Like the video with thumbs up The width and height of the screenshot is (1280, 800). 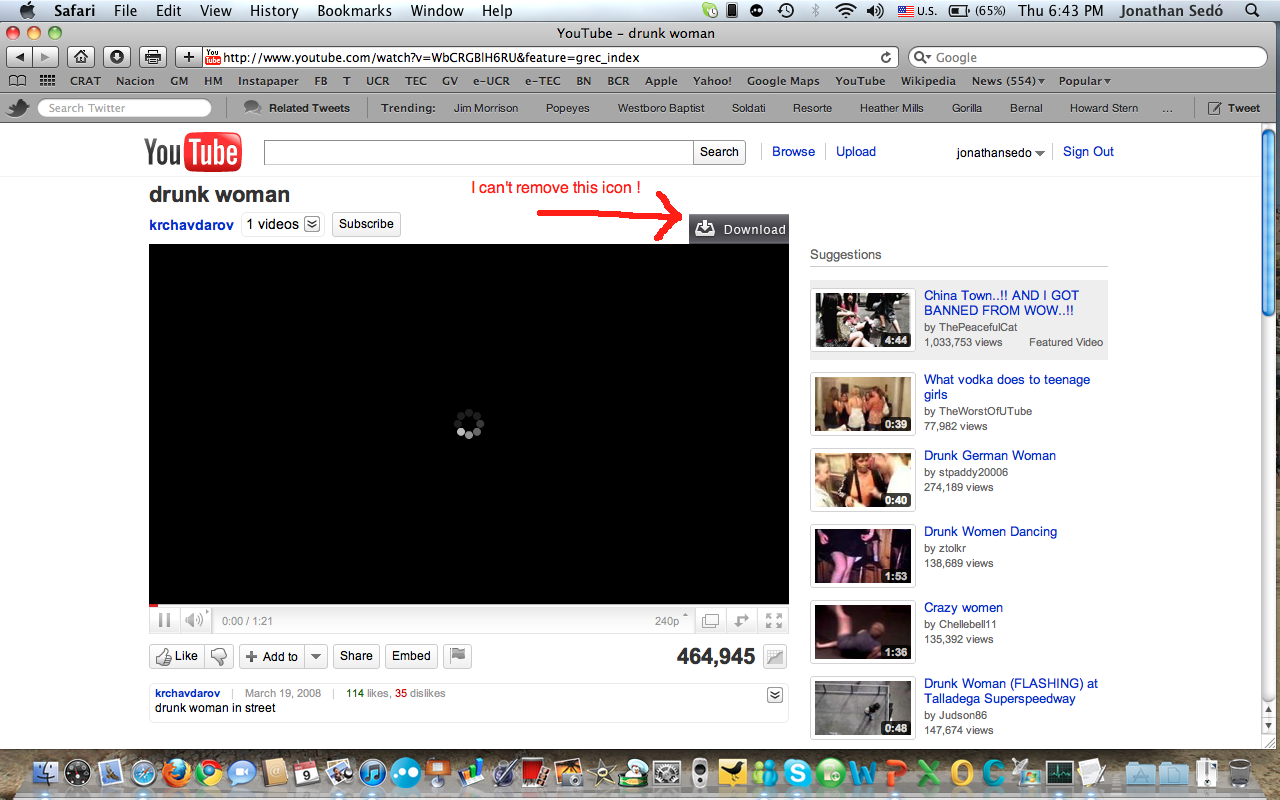point(176,656)
